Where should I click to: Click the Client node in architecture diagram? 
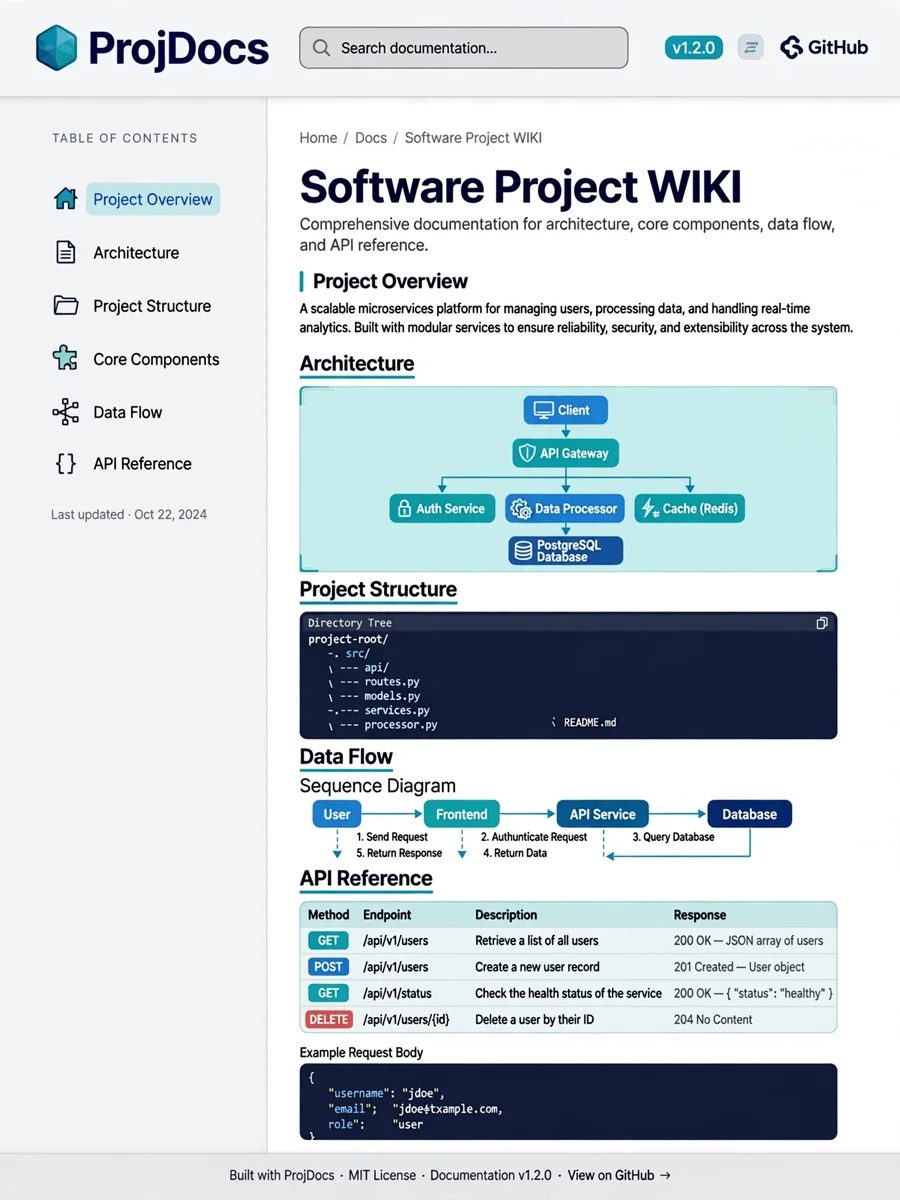[x=565, y=410]
